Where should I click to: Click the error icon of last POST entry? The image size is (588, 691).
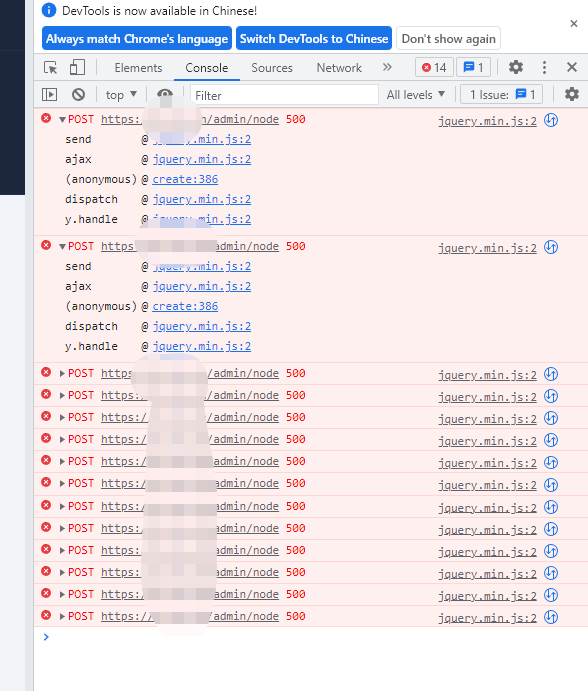tap(46, 615)
